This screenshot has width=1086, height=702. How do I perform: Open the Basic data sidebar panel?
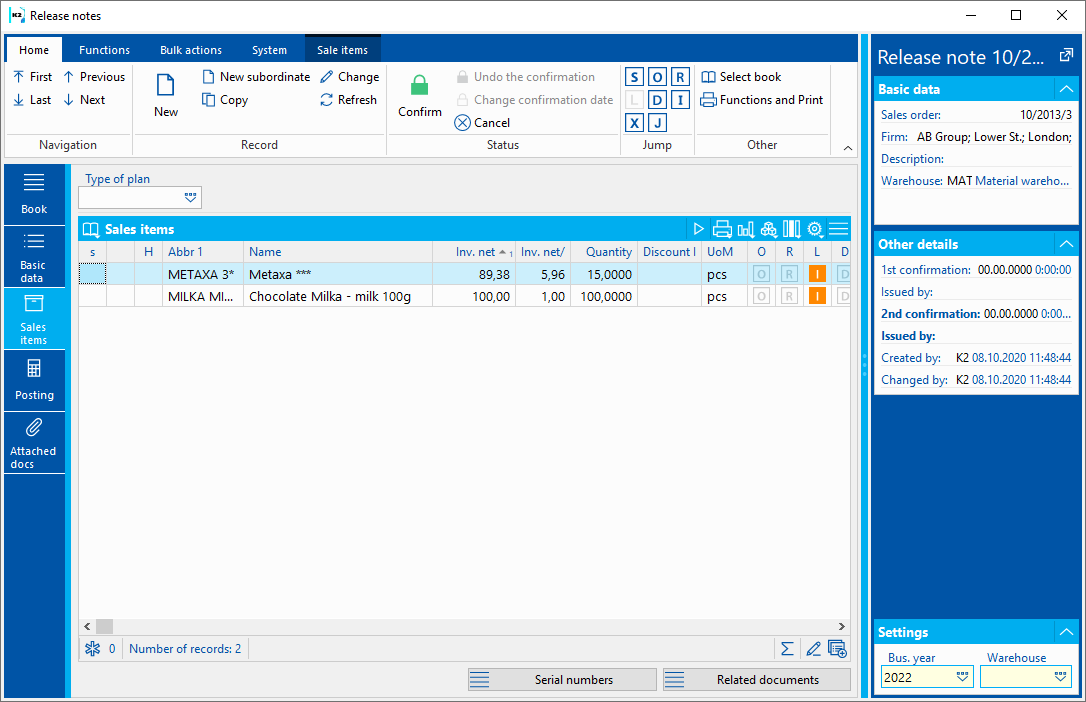(34, 257)
